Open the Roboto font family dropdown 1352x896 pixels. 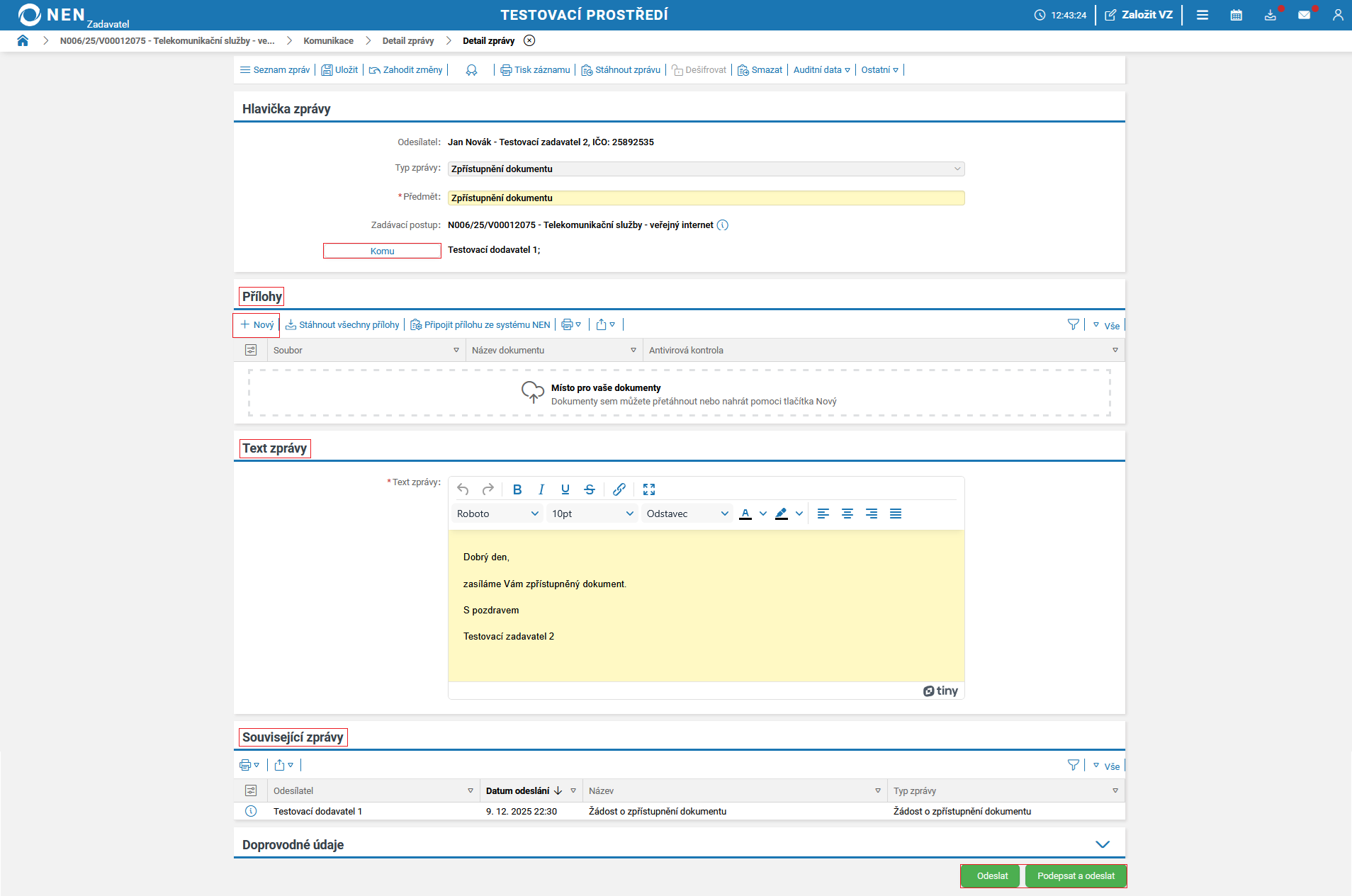[497, 514]
